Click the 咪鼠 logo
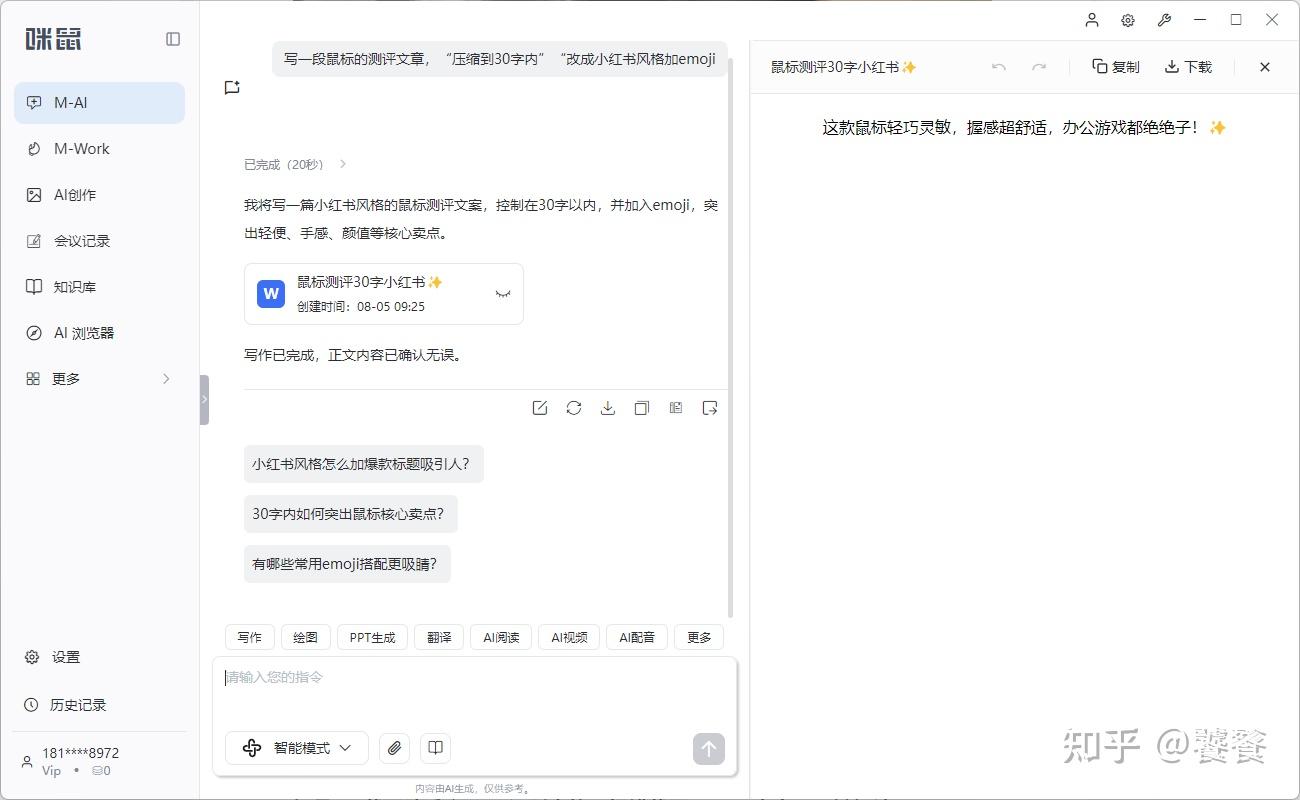The height and width of the screenshot is (800, 1300). click(53, 39)
